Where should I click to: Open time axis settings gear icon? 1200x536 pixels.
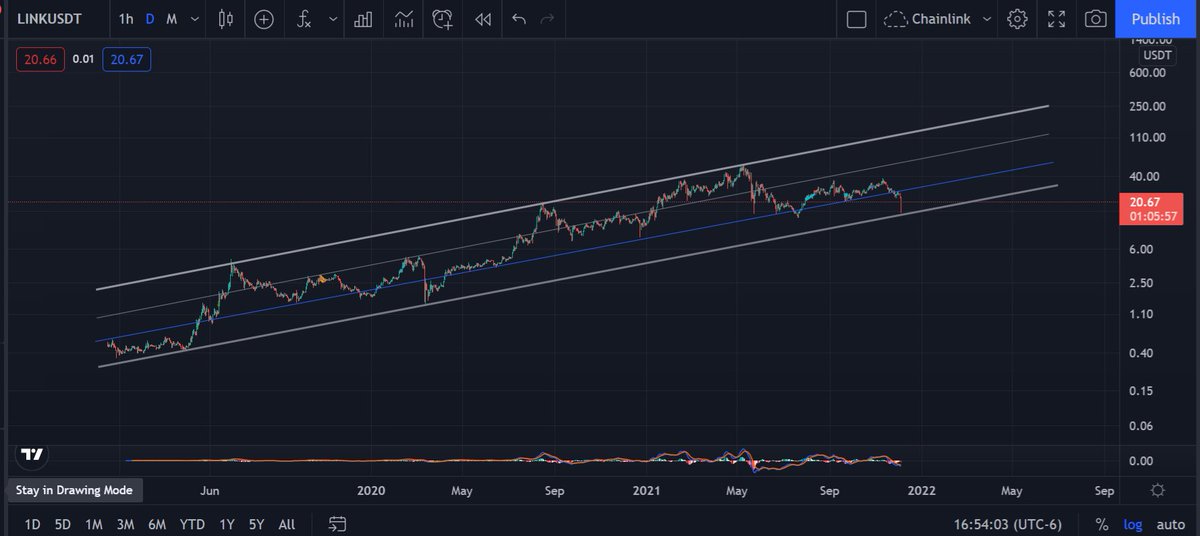click(1157, 490)
